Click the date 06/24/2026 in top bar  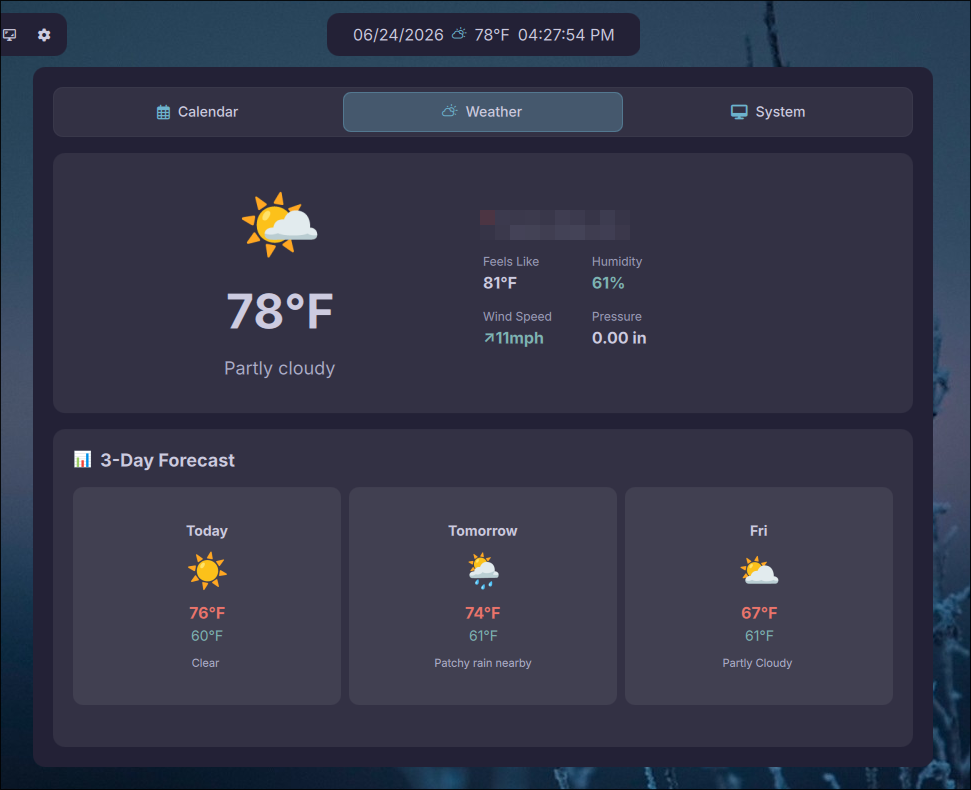click(398, 35)
